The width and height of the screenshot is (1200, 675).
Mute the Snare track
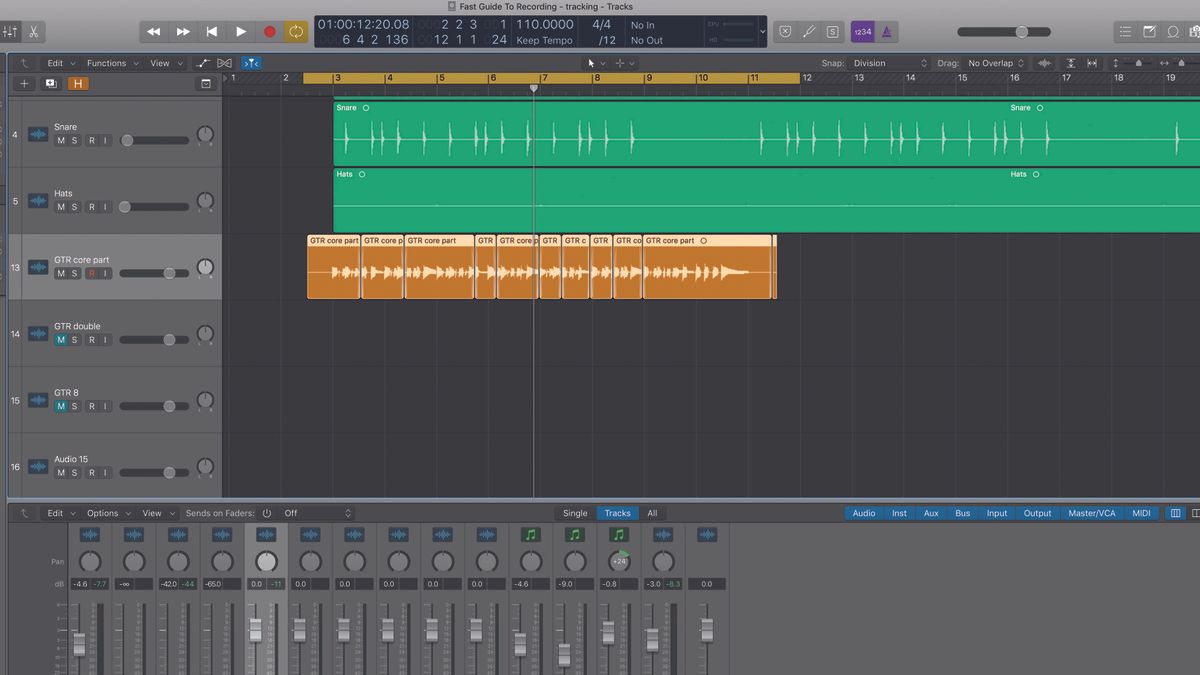pos(59,140)
